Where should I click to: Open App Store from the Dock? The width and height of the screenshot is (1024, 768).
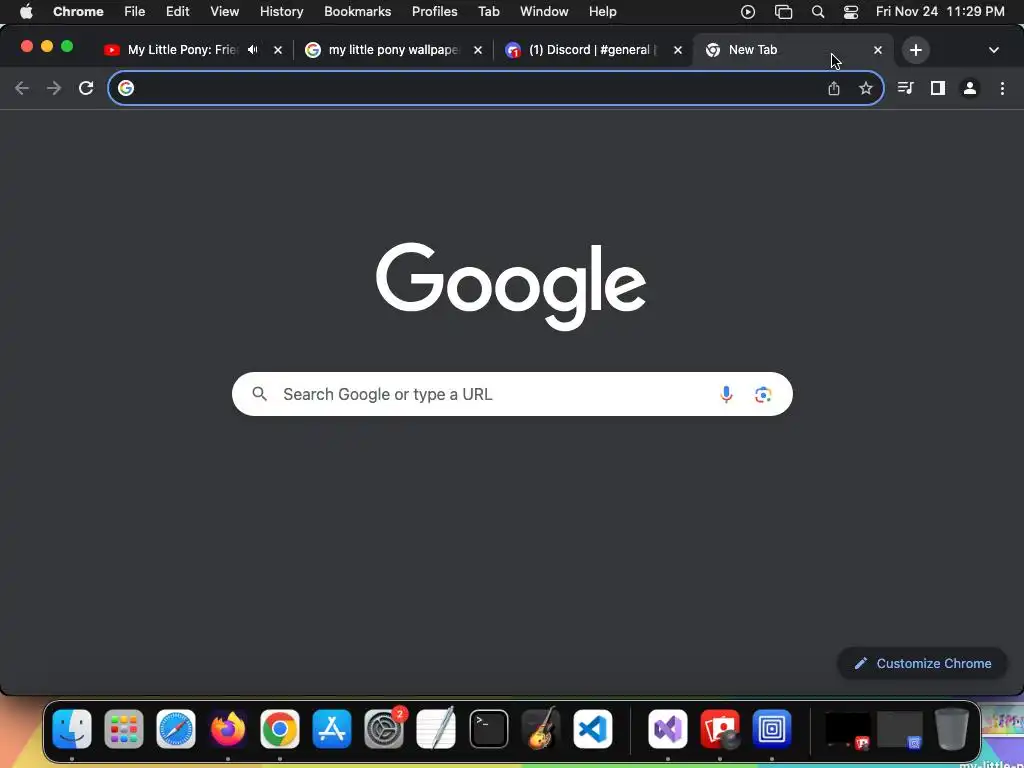click(332, 729)
